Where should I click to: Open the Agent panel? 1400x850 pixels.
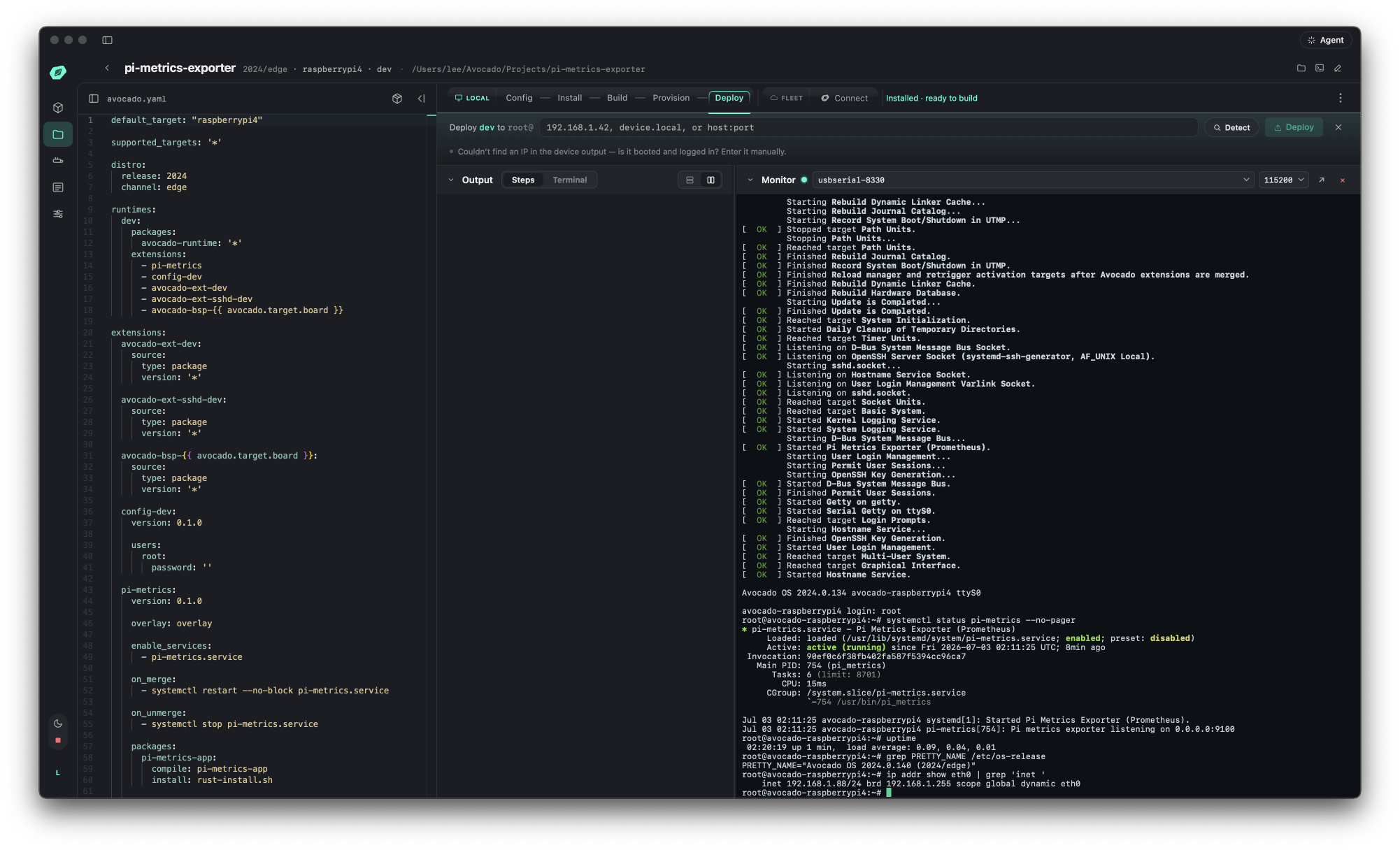click(1326, 40)
